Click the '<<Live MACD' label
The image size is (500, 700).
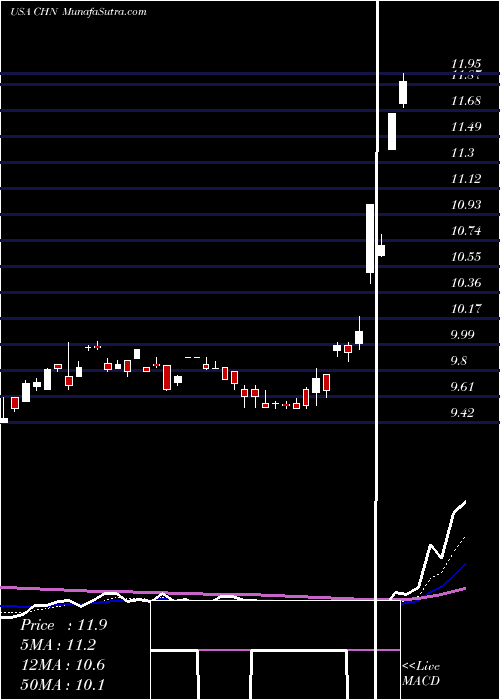point(421,673)
